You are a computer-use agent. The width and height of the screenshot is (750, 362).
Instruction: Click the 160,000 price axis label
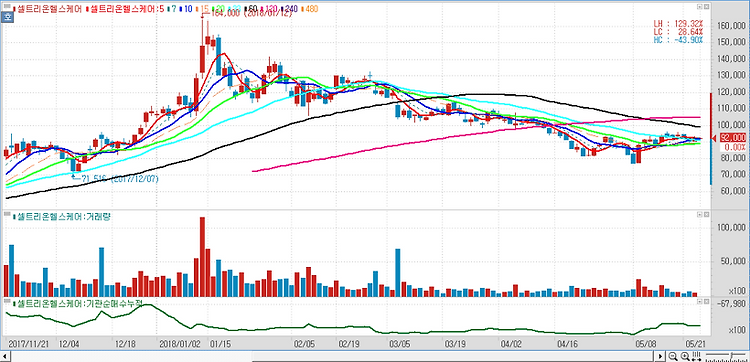pos(730,26)
